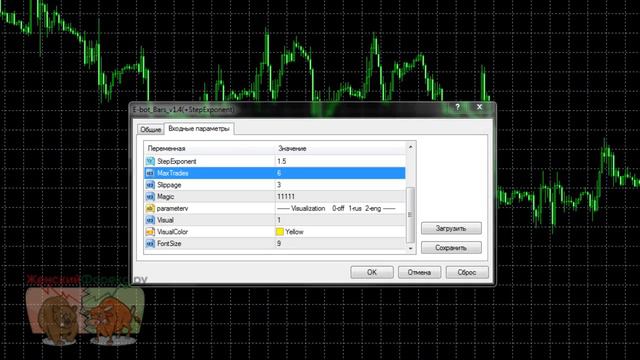Select the Входные параметры tab

pyautogui.click(x=199, y=129)
